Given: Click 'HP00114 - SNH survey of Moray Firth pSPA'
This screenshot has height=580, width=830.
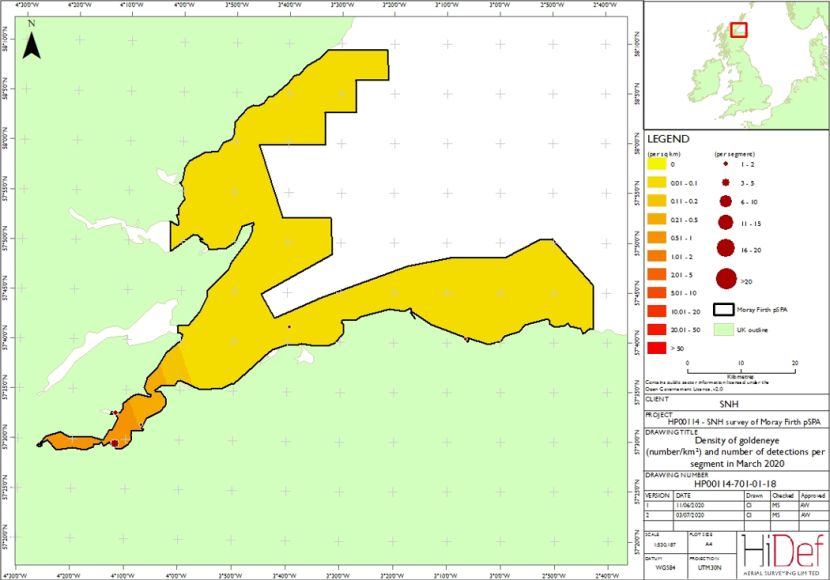Looking at the screenshot, I should (x=744, y=422).
